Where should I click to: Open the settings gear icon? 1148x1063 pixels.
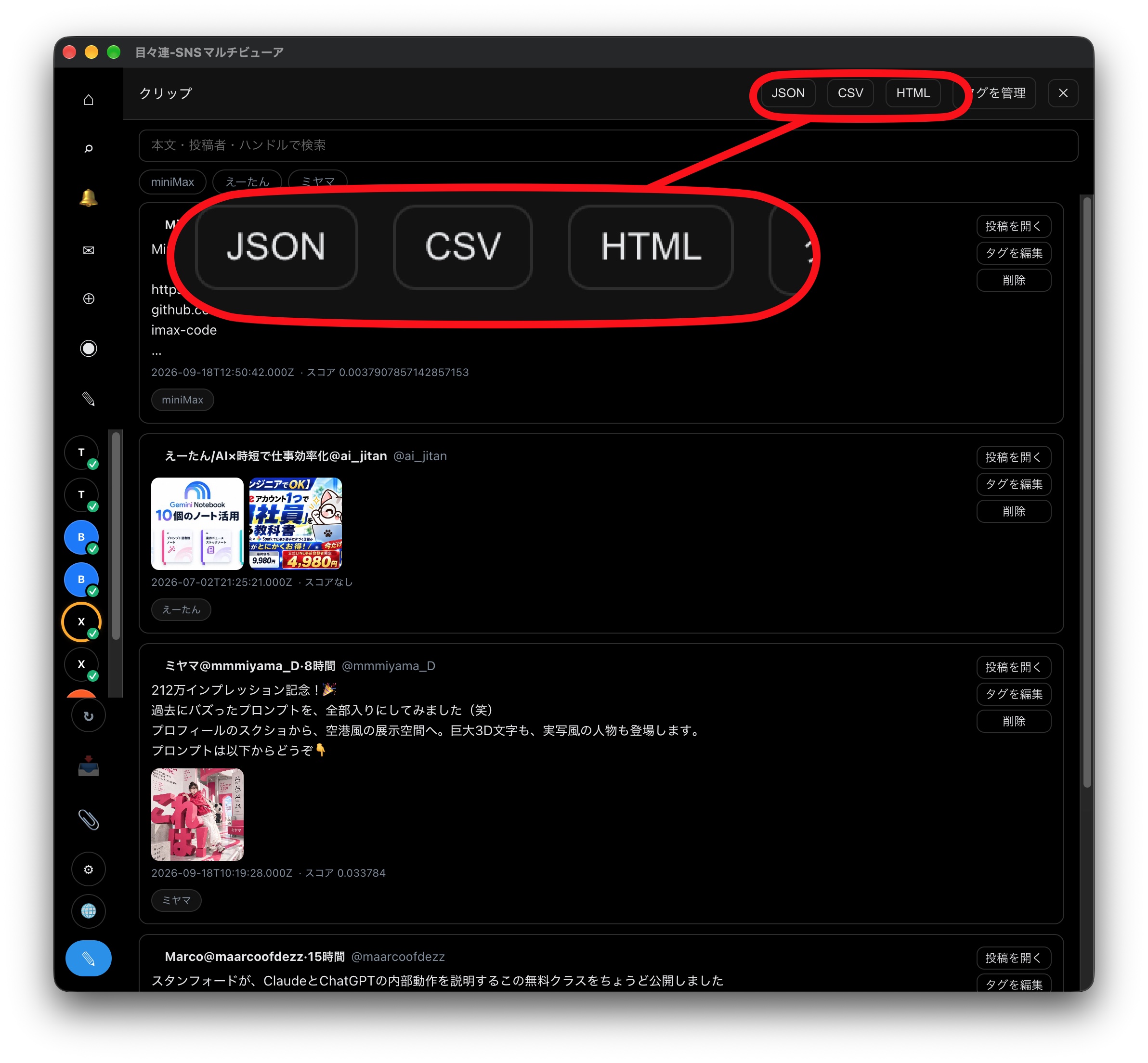coord(88,869)
